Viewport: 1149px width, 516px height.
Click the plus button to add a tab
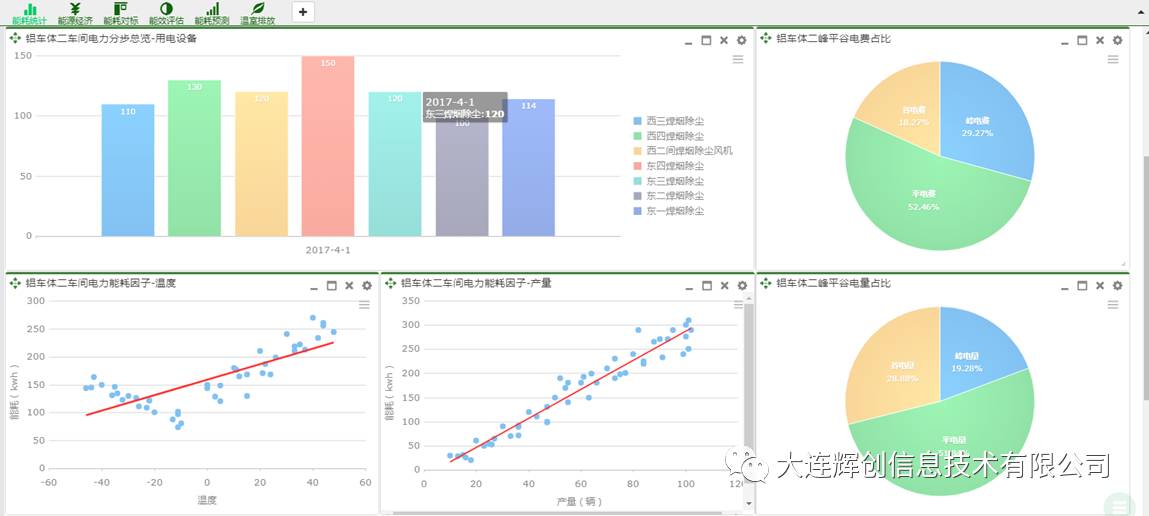[303, 12]
